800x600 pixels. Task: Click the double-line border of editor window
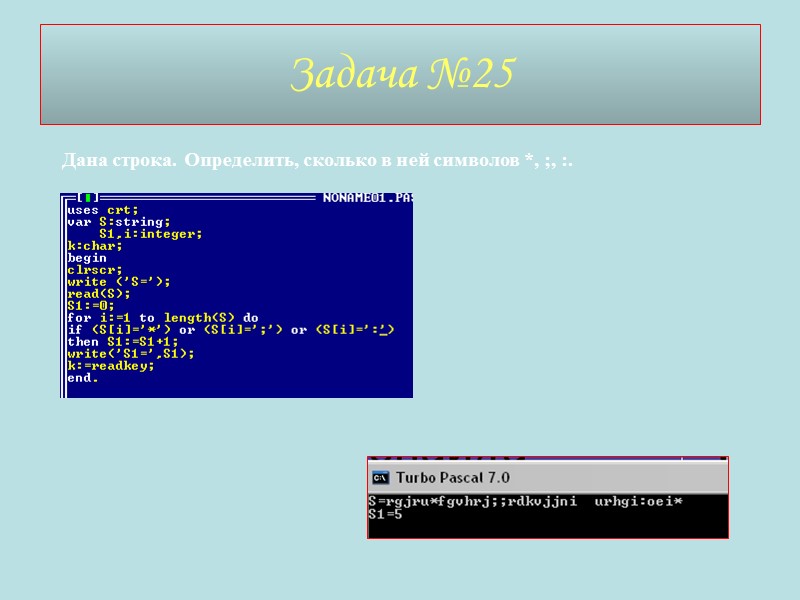200,197
